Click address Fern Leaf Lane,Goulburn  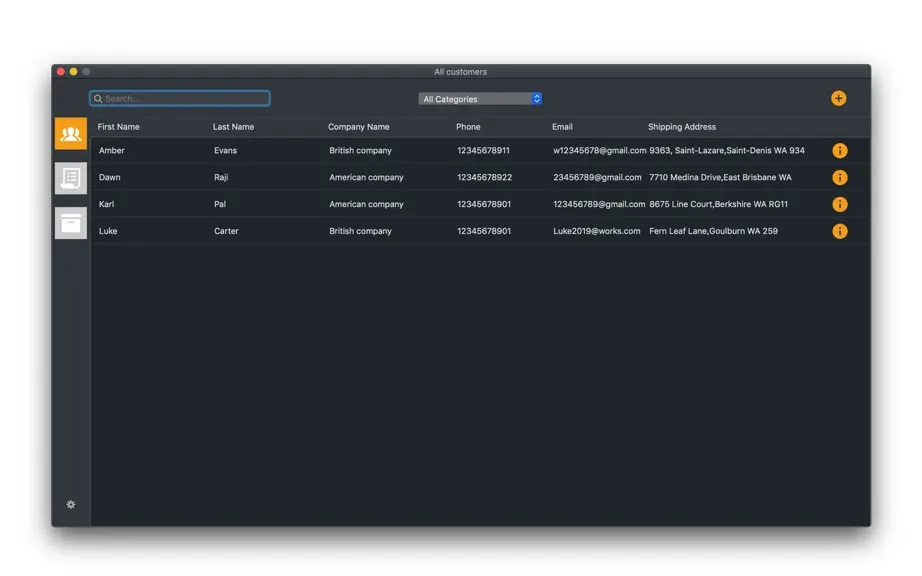(713, 231)
